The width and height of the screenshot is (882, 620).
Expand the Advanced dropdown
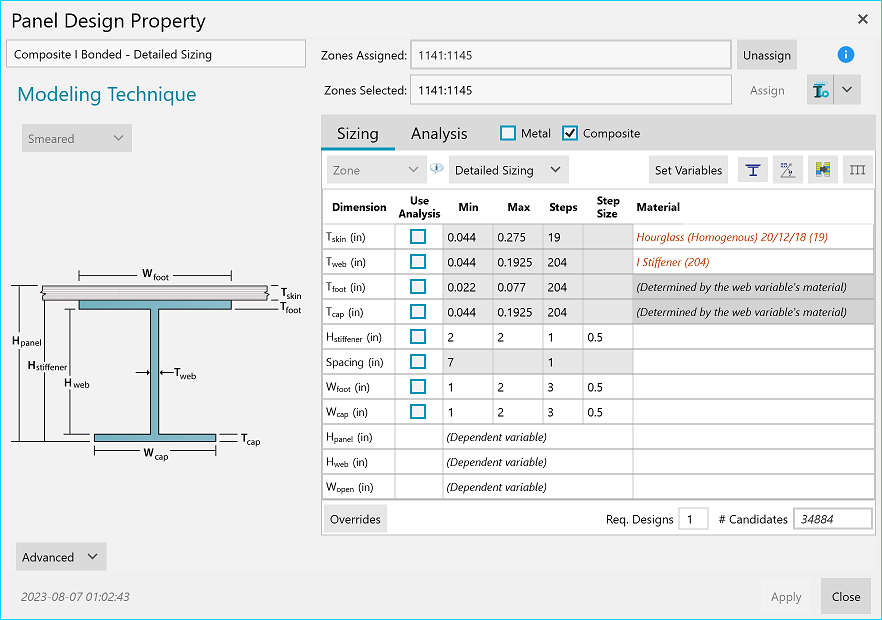[x=61, y=556]
